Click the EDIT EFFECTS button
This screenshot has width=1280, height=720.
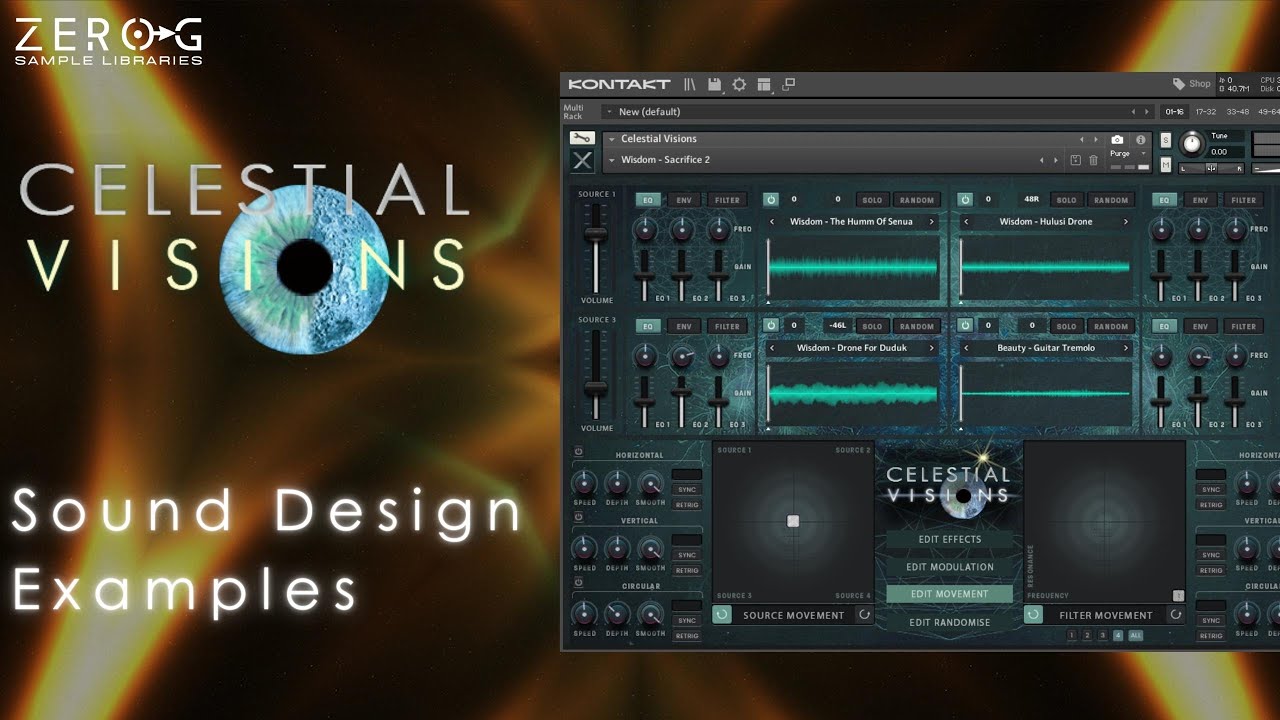(950, 540)
